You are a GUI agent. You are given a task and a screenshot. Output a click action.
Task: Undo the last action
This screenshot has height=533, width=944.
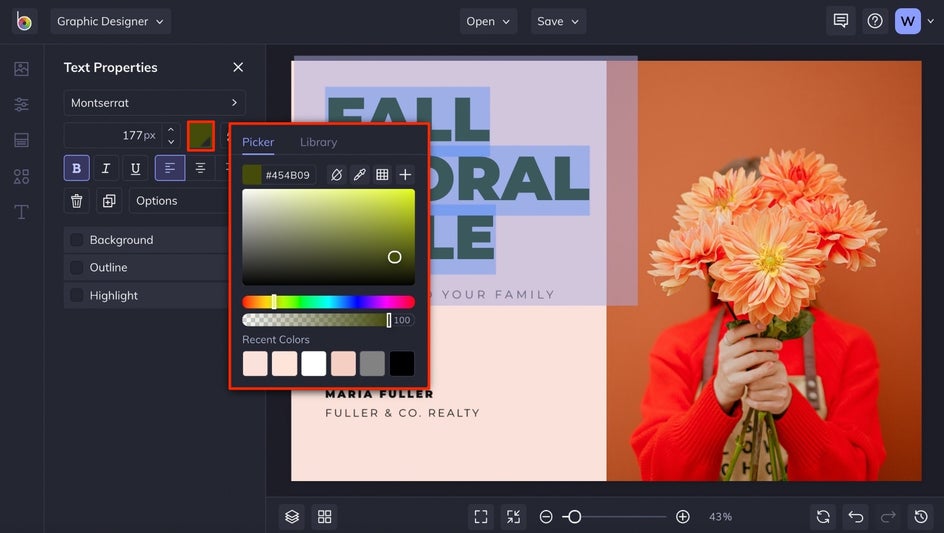coord(856,517)
